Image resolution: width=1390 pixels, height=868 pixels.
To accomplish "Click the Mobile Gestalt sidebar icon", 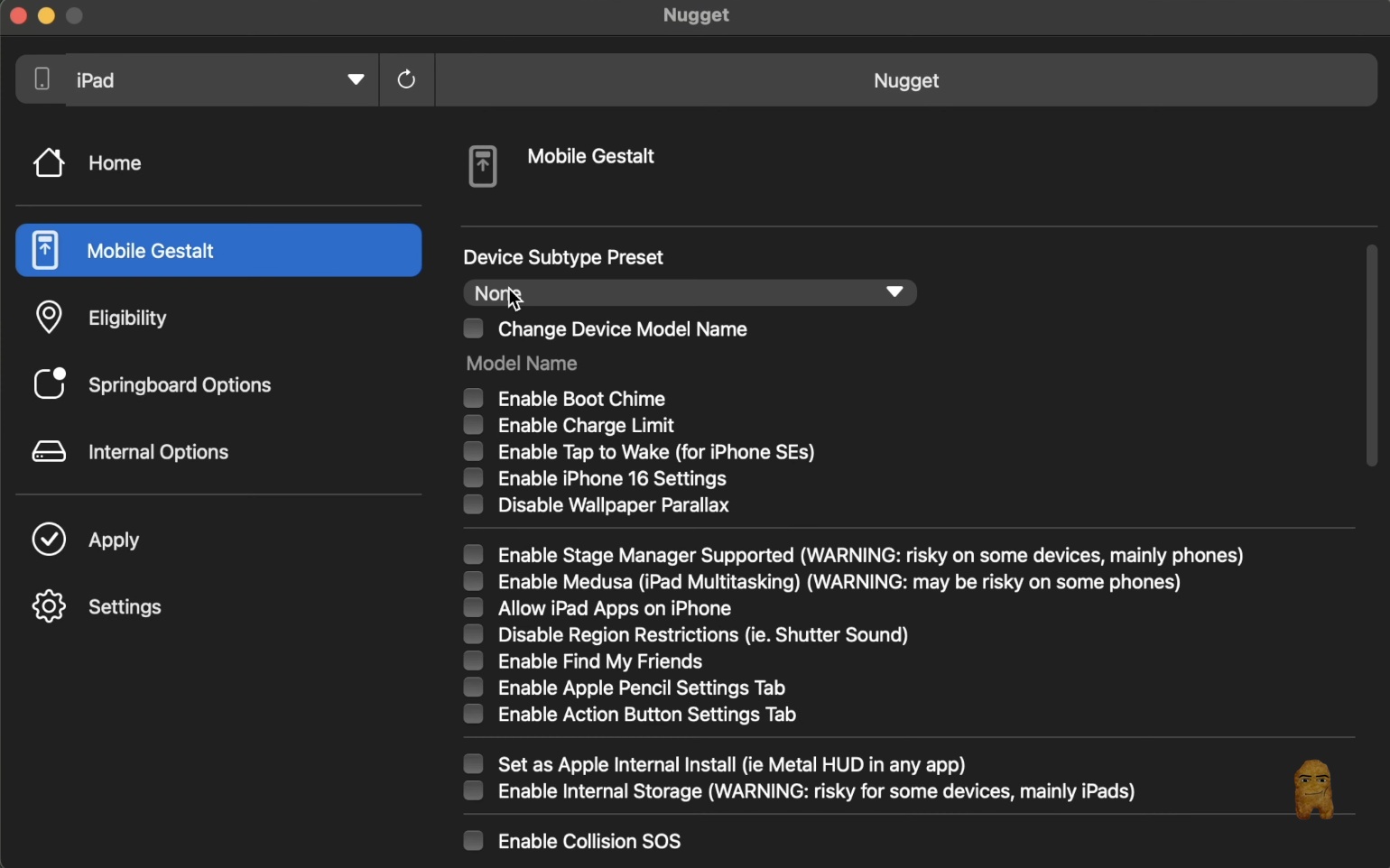I will [45, 250].
